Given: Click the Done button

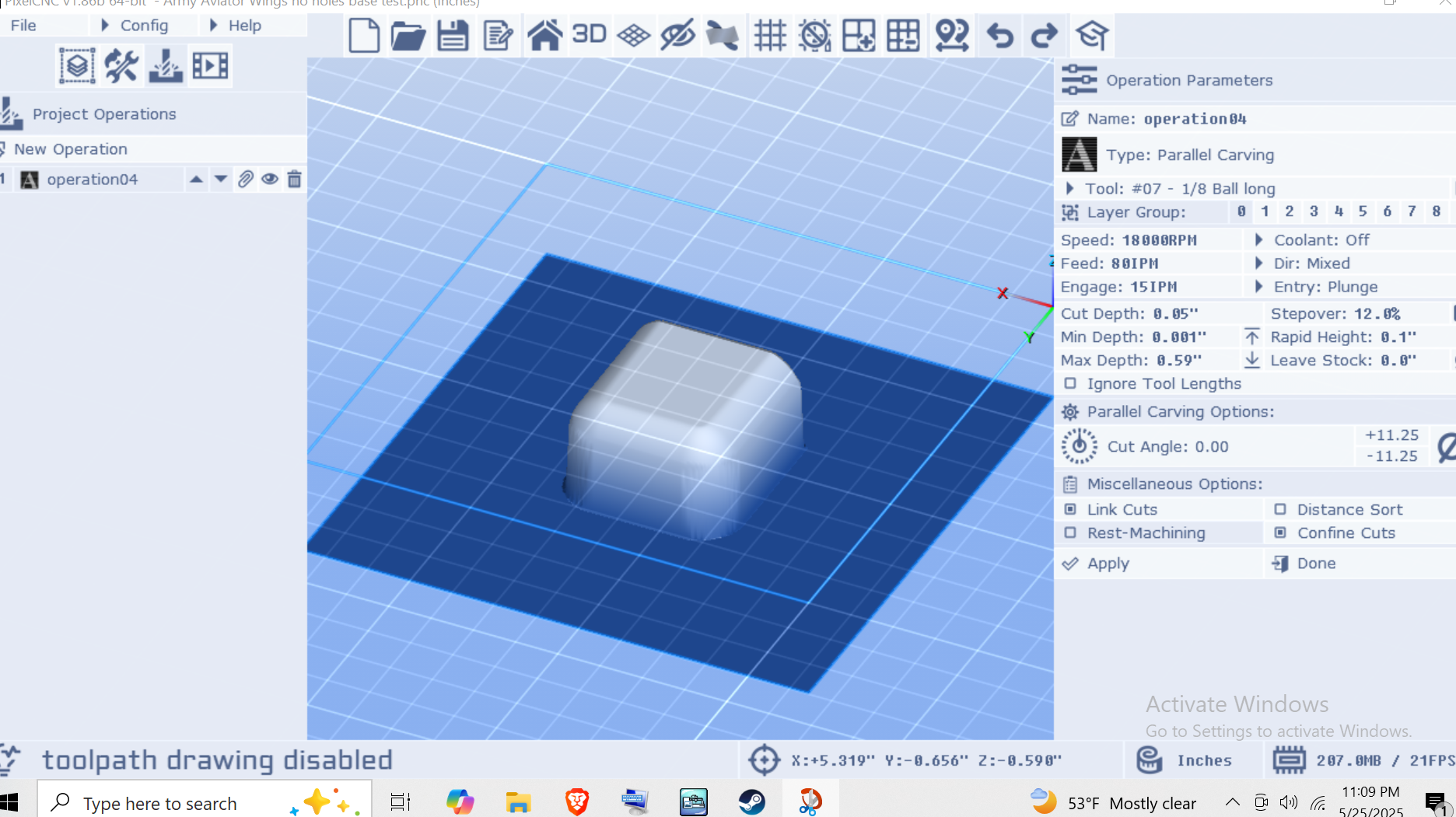Looking at the screenshot, I should pyautogui.click(x=1360, y=564).
